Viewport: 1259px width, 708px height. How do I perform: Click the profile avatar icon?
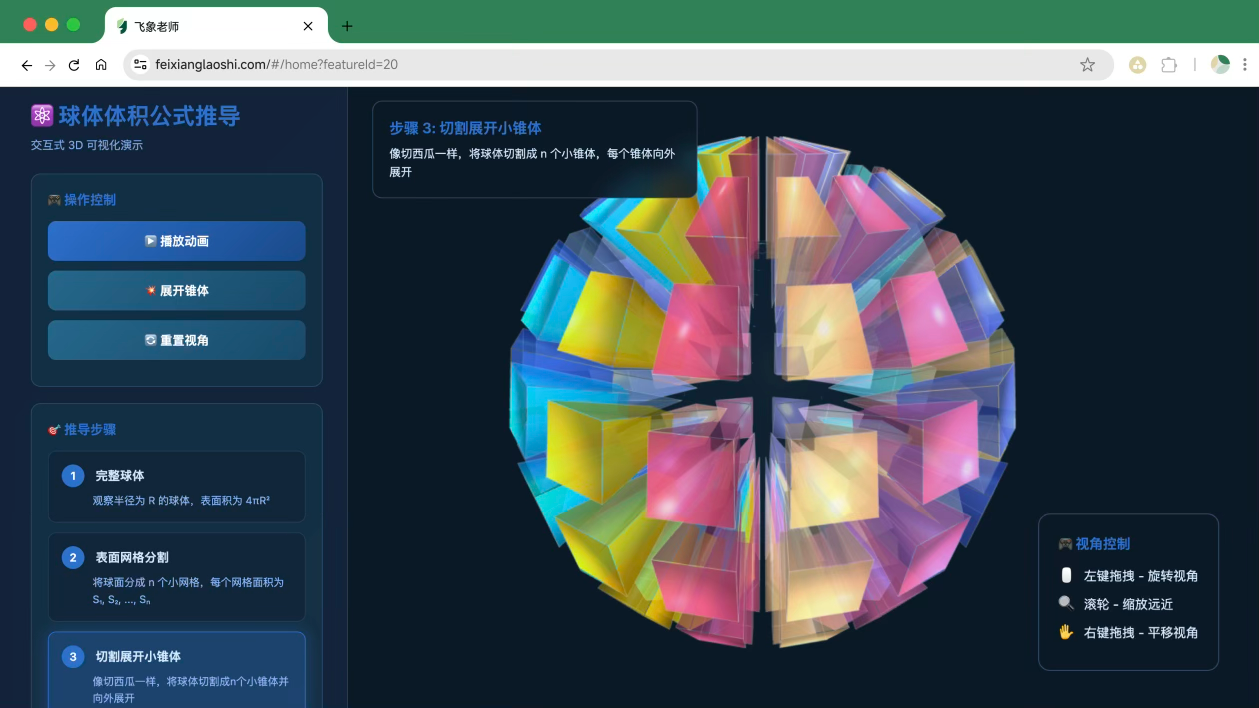point(1220,65)
